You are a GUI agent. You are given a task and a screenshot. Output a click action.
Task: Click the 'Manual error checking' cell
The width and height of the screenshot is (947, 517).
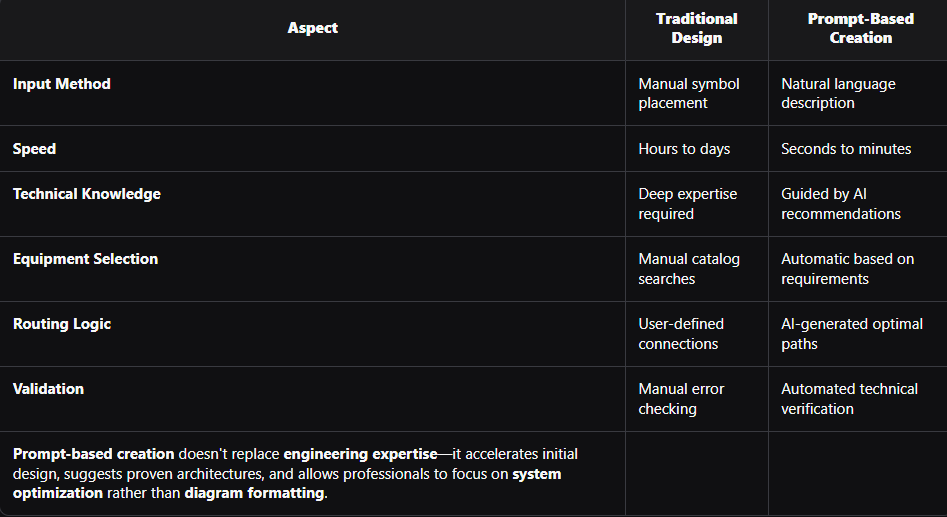[681, 399]
